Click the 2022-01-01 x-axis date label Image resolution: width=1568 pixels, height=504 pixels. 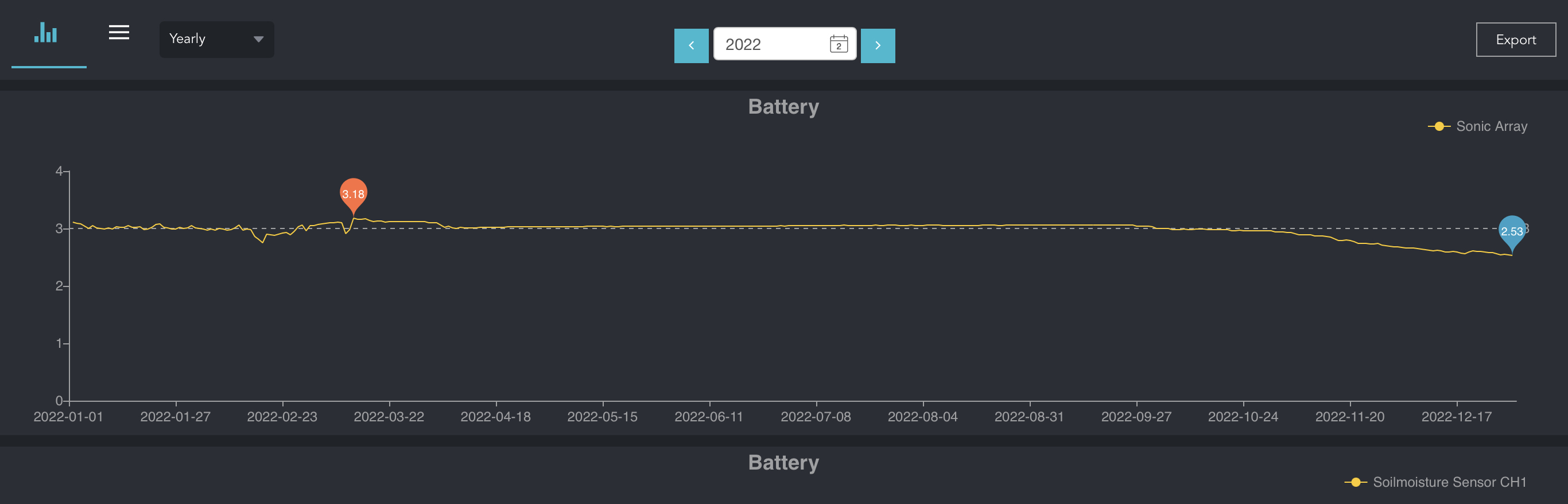[x=68, y=417]
